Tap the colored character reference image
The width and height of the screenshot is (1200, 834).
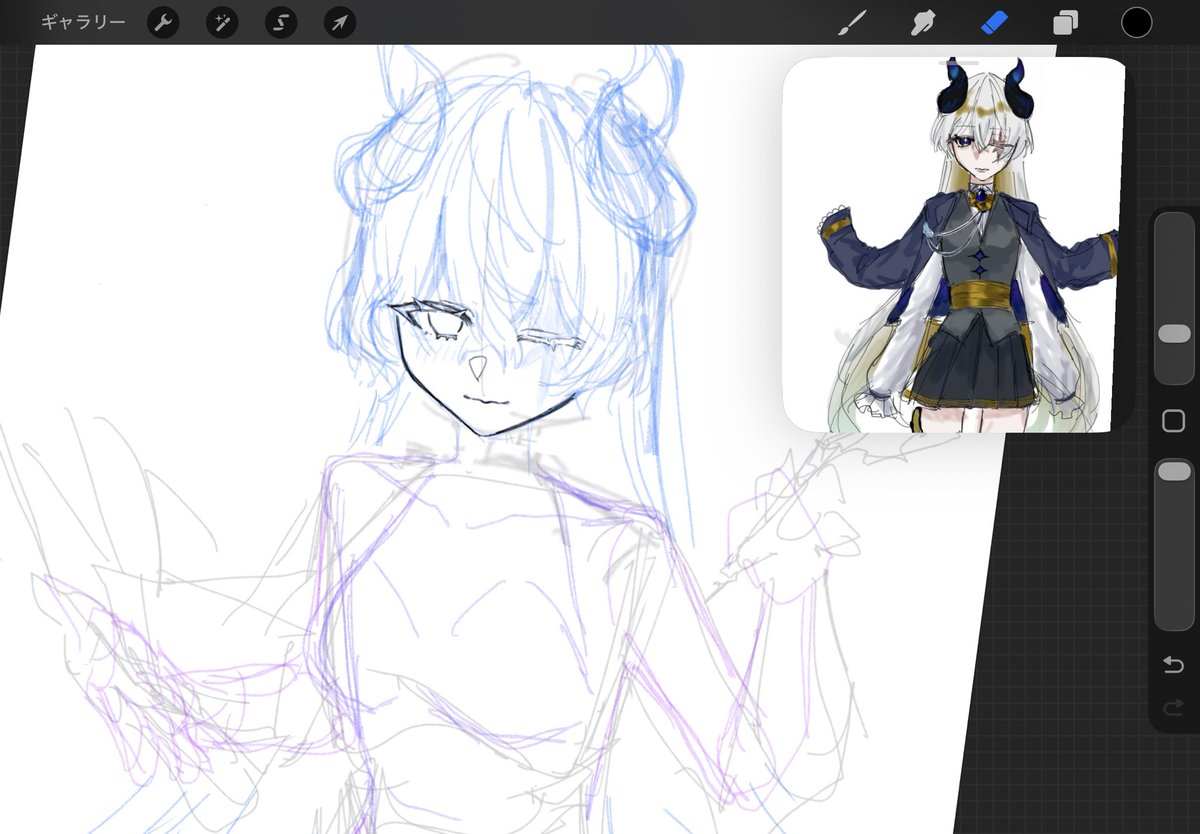pyautogui.click(x=953, y=245)
